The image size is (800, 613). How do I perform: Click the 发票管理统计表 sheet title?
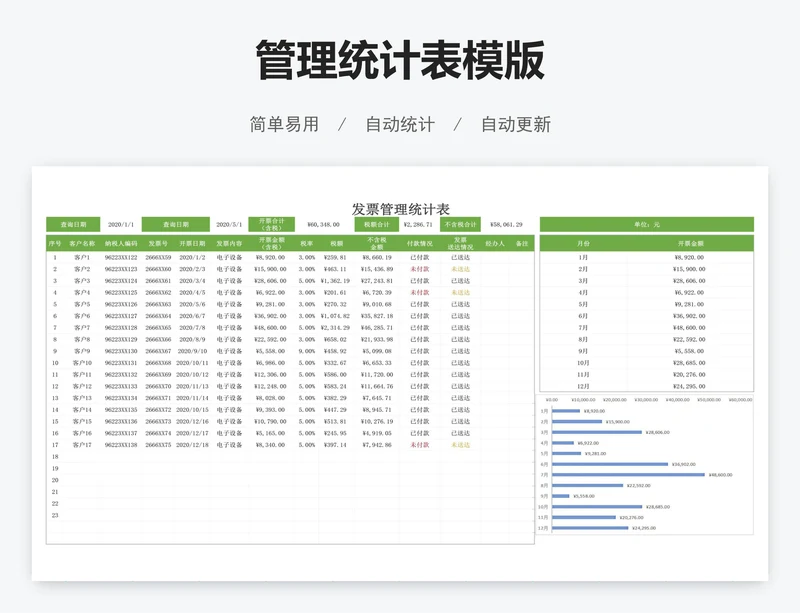(x=401, y=209)
